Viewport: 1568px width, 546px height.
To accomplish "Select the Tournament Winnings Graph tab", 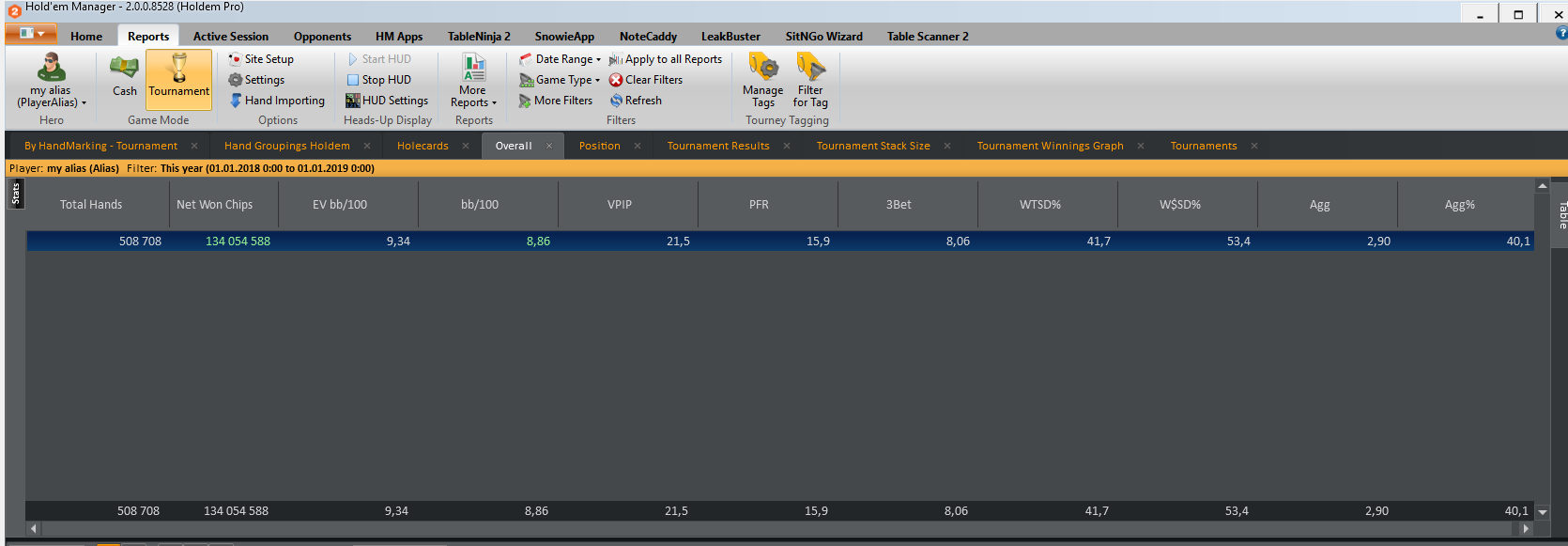I will (x=1050, y=146).
